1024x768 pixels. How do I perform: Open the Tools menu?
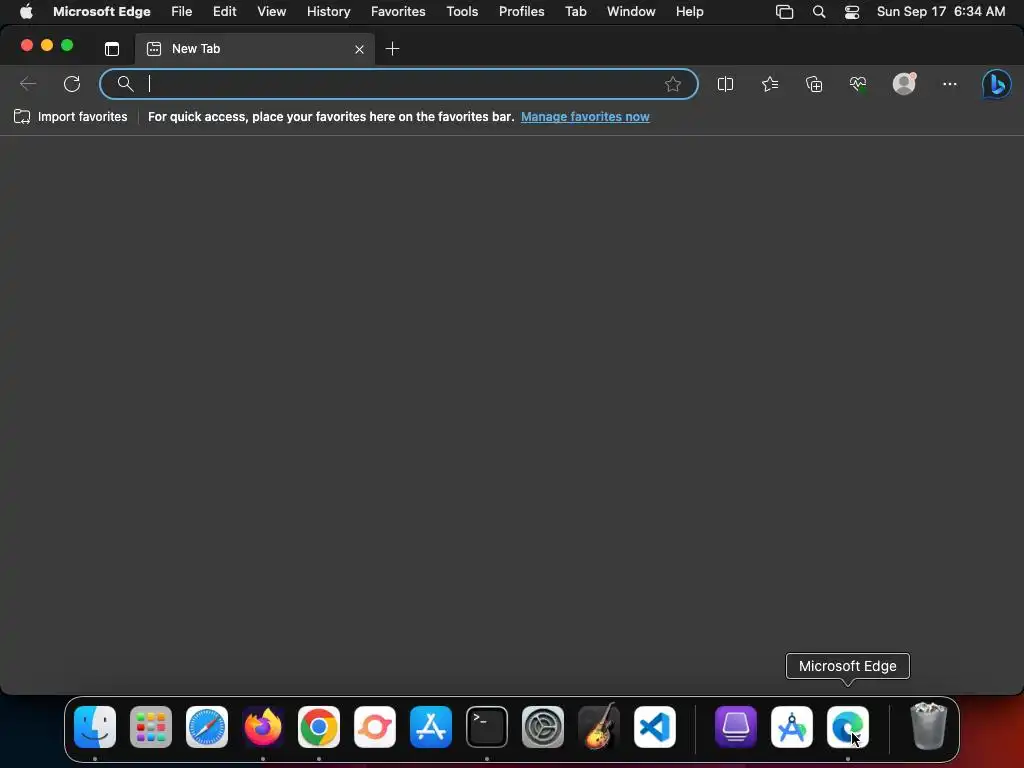pos(462,12)
